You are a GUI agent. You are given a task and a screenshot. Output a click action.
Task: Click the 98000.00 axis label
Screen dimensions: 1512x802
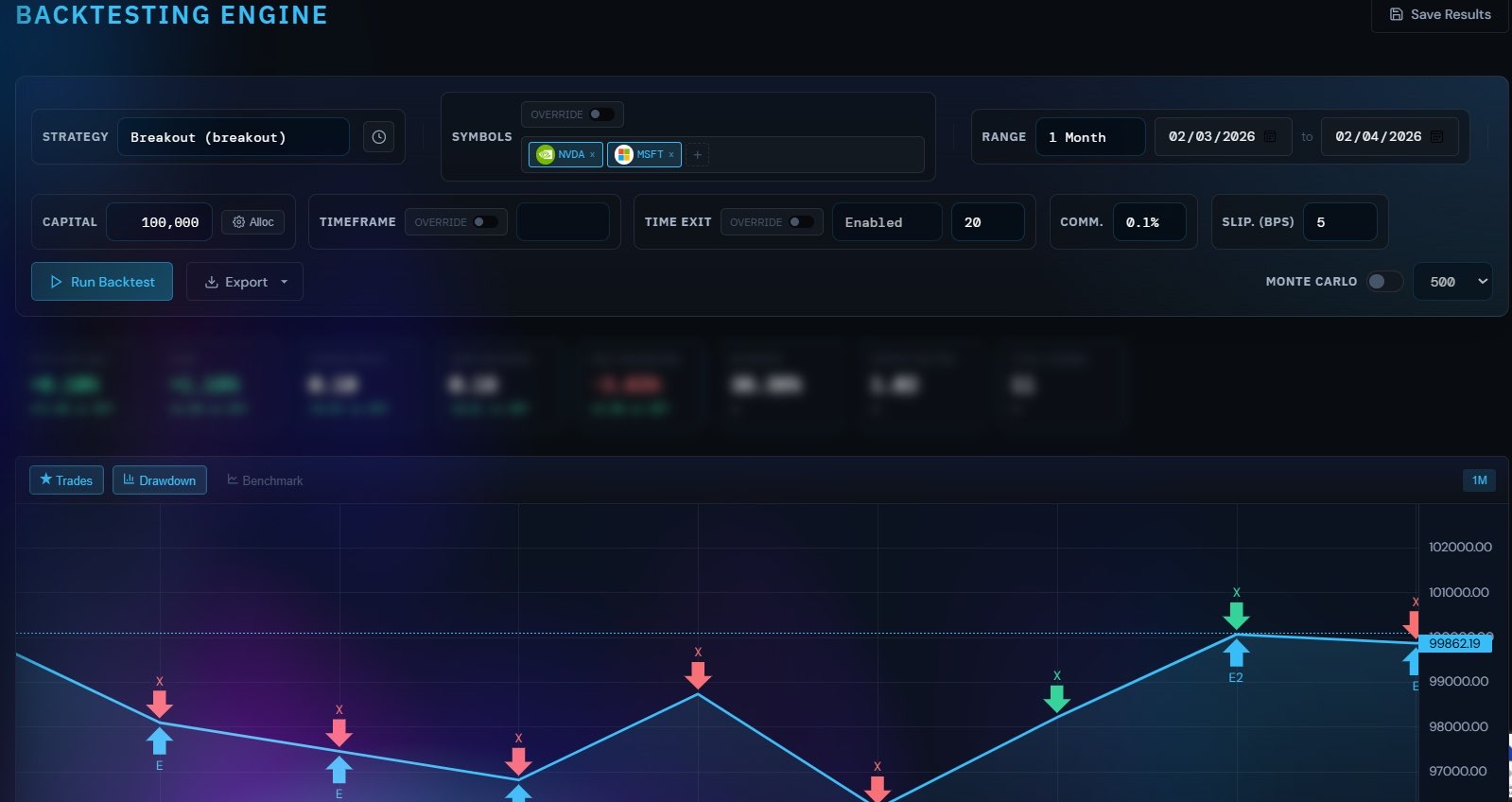tap(1458, 727)
